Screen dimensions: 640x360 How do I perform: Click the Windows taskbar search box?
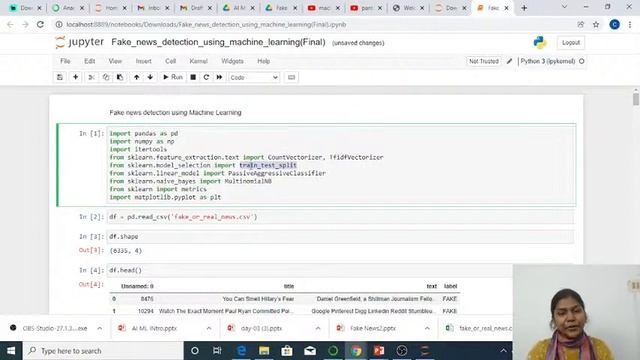pyautogui.click(x=103, y=351)
